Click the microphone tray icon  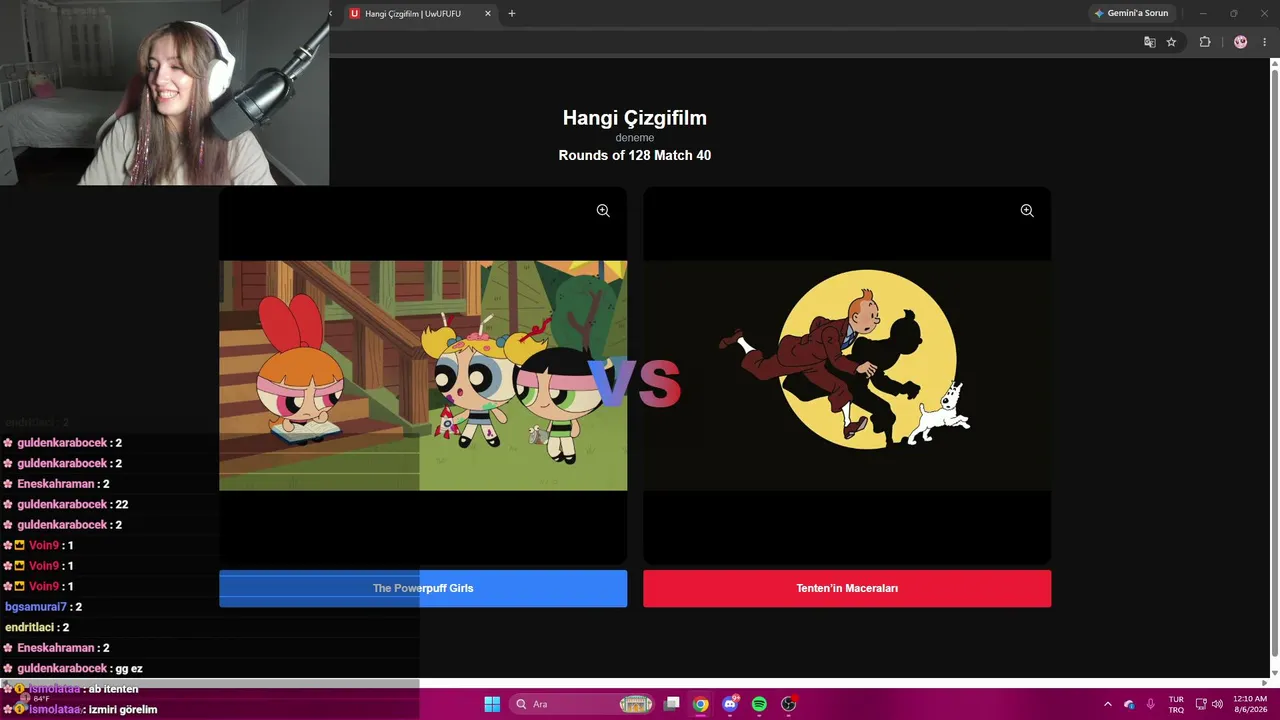1151,704
